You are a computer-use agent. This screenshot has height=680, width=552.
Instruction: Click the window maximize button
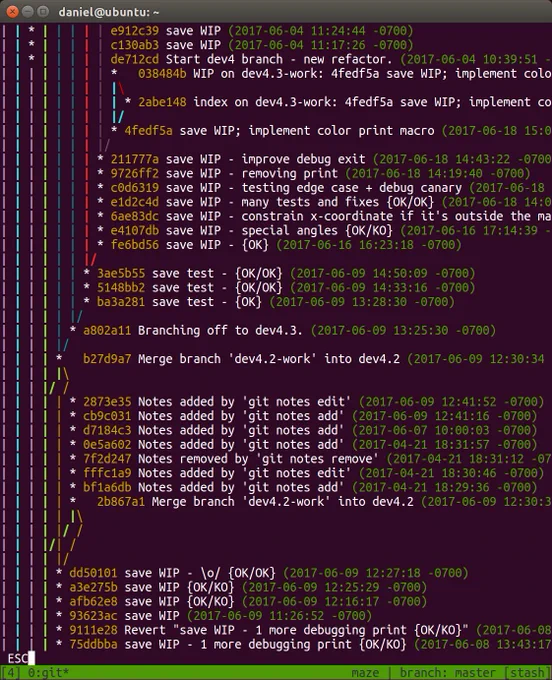coord(42,12)
